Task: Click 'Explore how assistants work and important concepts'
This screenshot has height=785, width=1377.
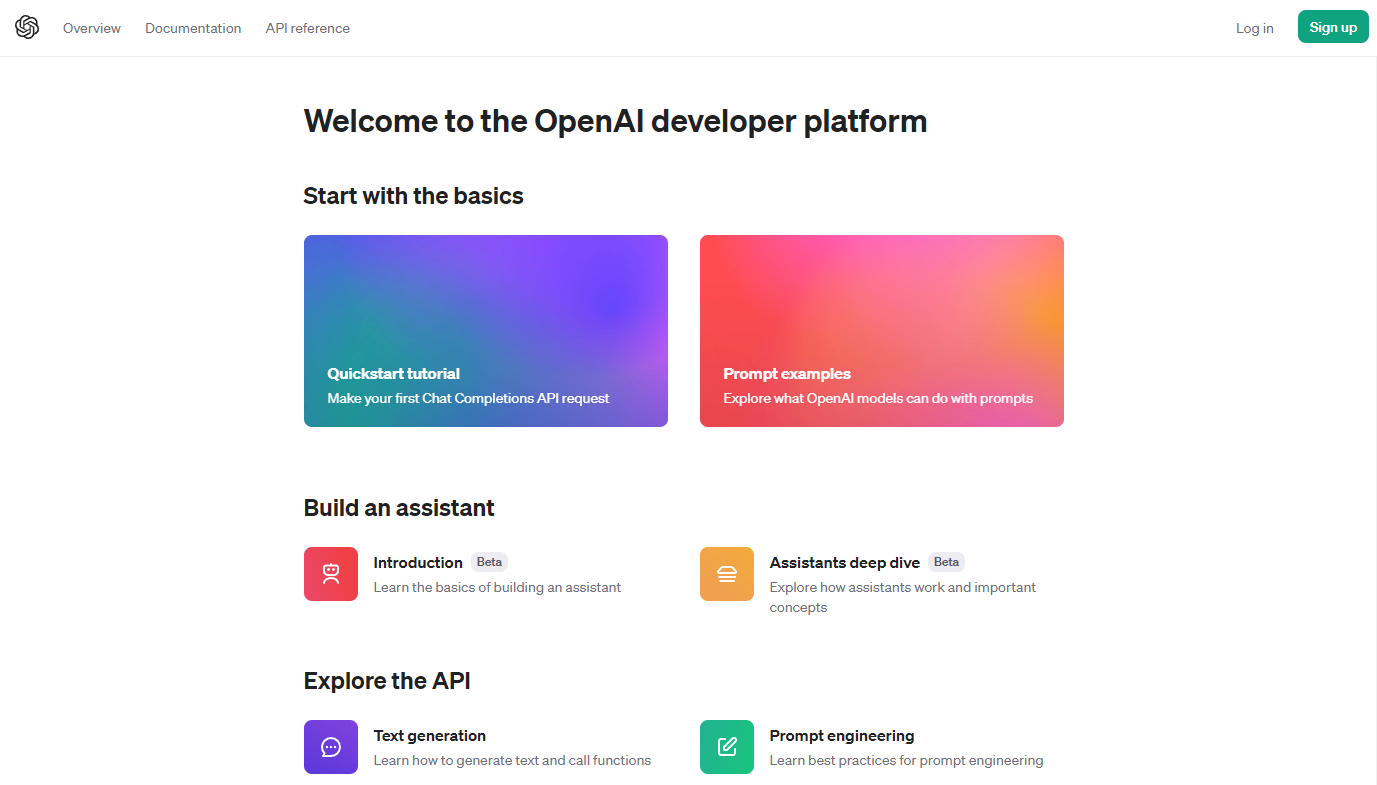Action: (x=903, y=597)
